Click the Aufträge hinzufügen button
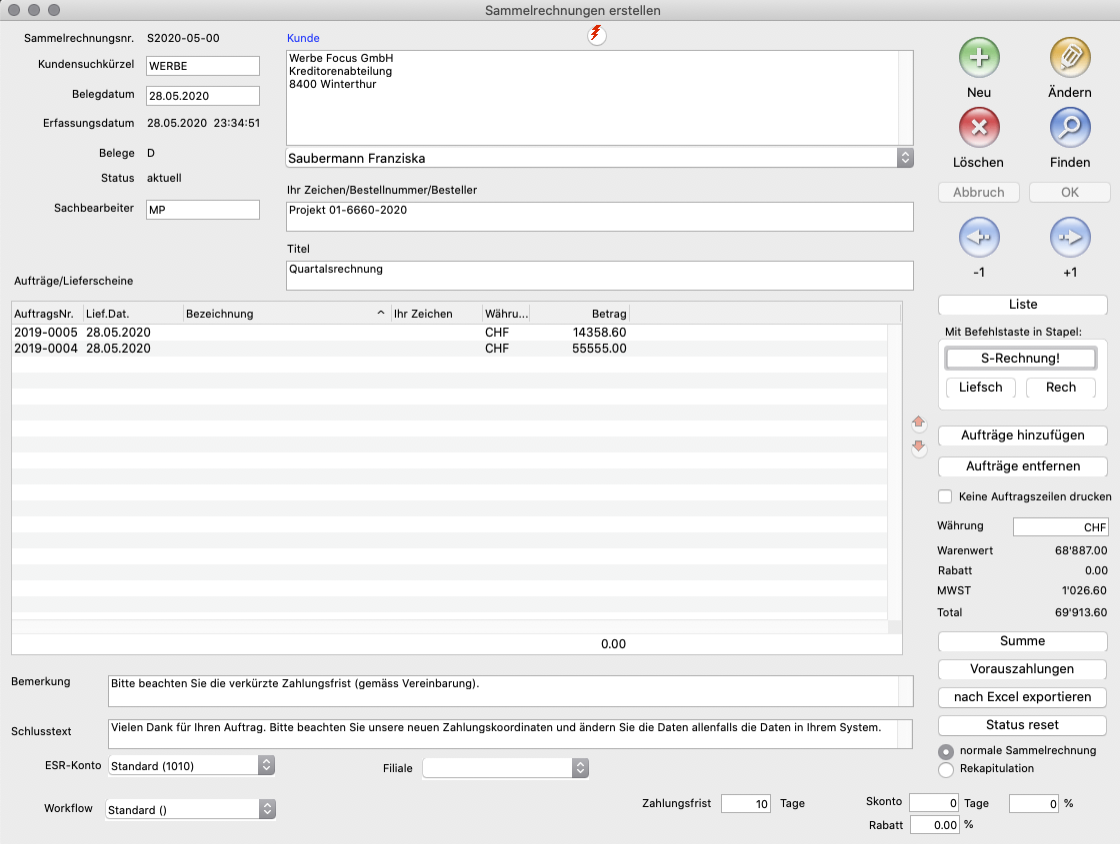Screen dimensions: 1120x844 [1021, 436]
